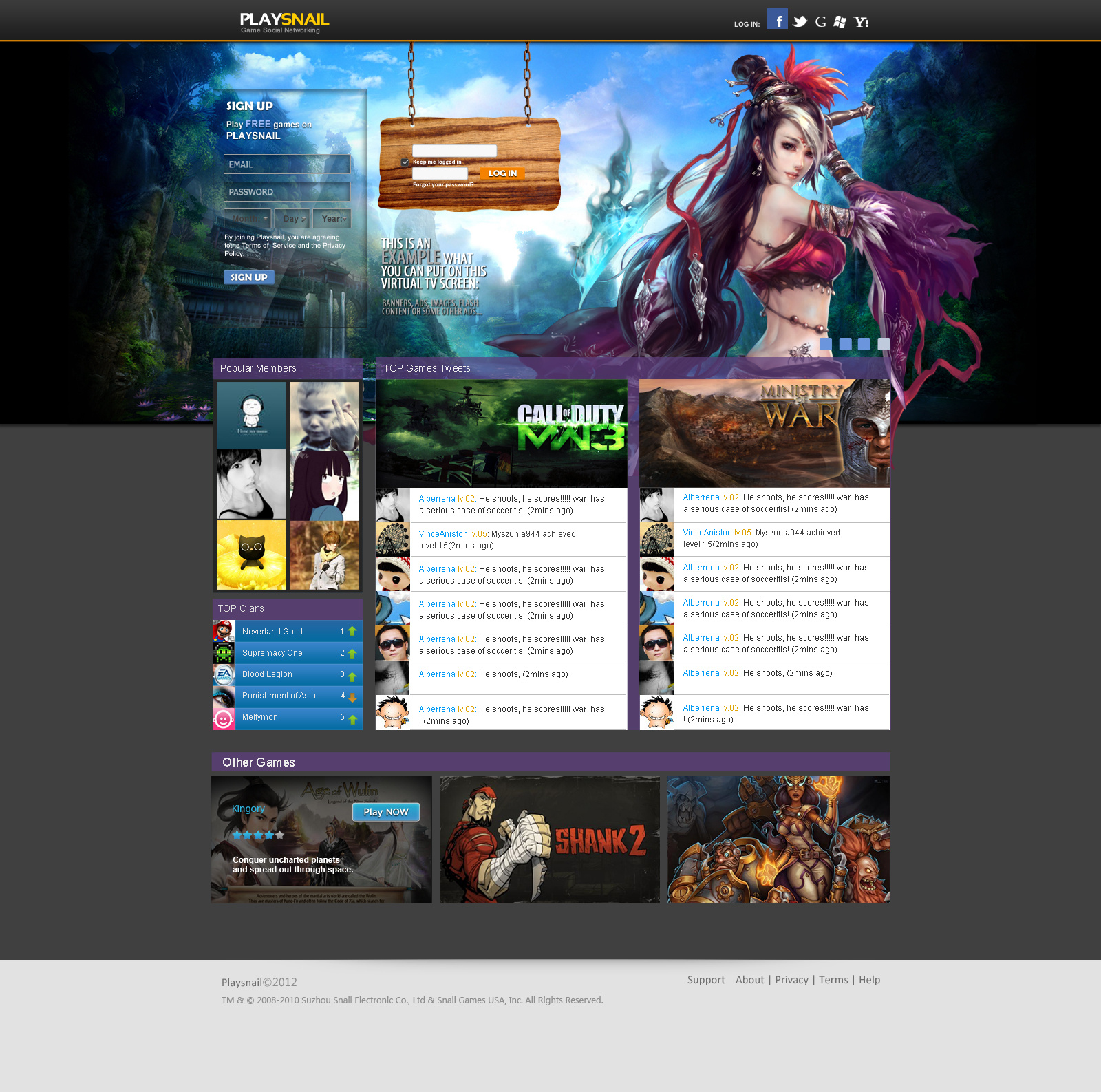The width and height of the screenshot is (1101, 1092).
Task: Log in with the Google G icon
Action: pyautogui.click(x=820, y=22)
